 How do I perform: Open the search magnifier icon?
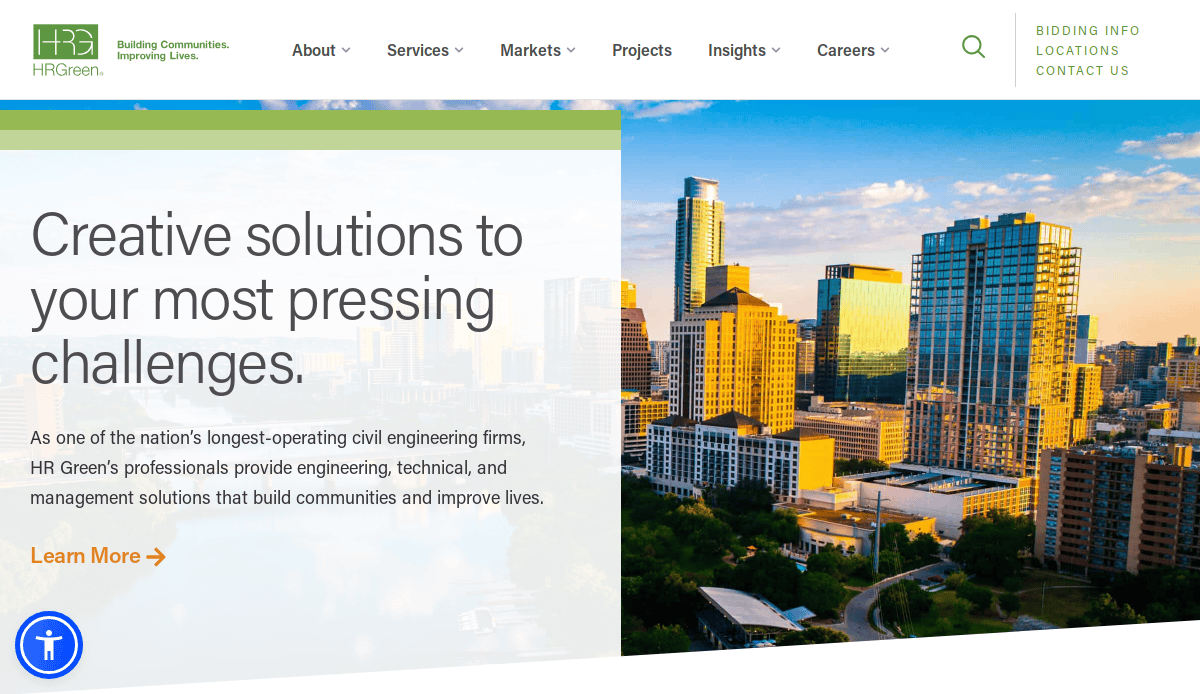973,47
